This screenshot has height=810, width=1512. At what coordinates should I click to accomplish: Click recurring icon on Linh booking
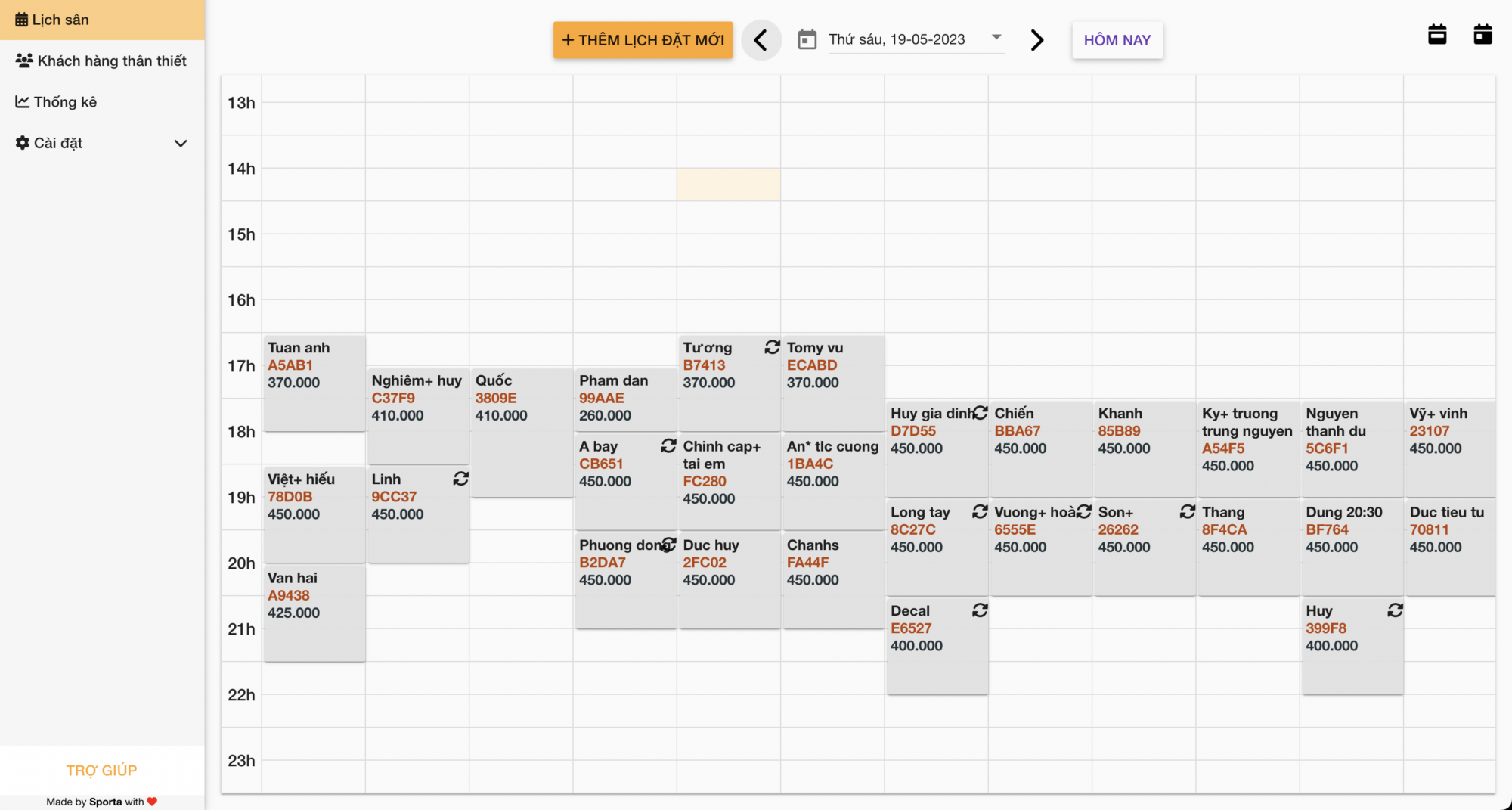(461, 478)
